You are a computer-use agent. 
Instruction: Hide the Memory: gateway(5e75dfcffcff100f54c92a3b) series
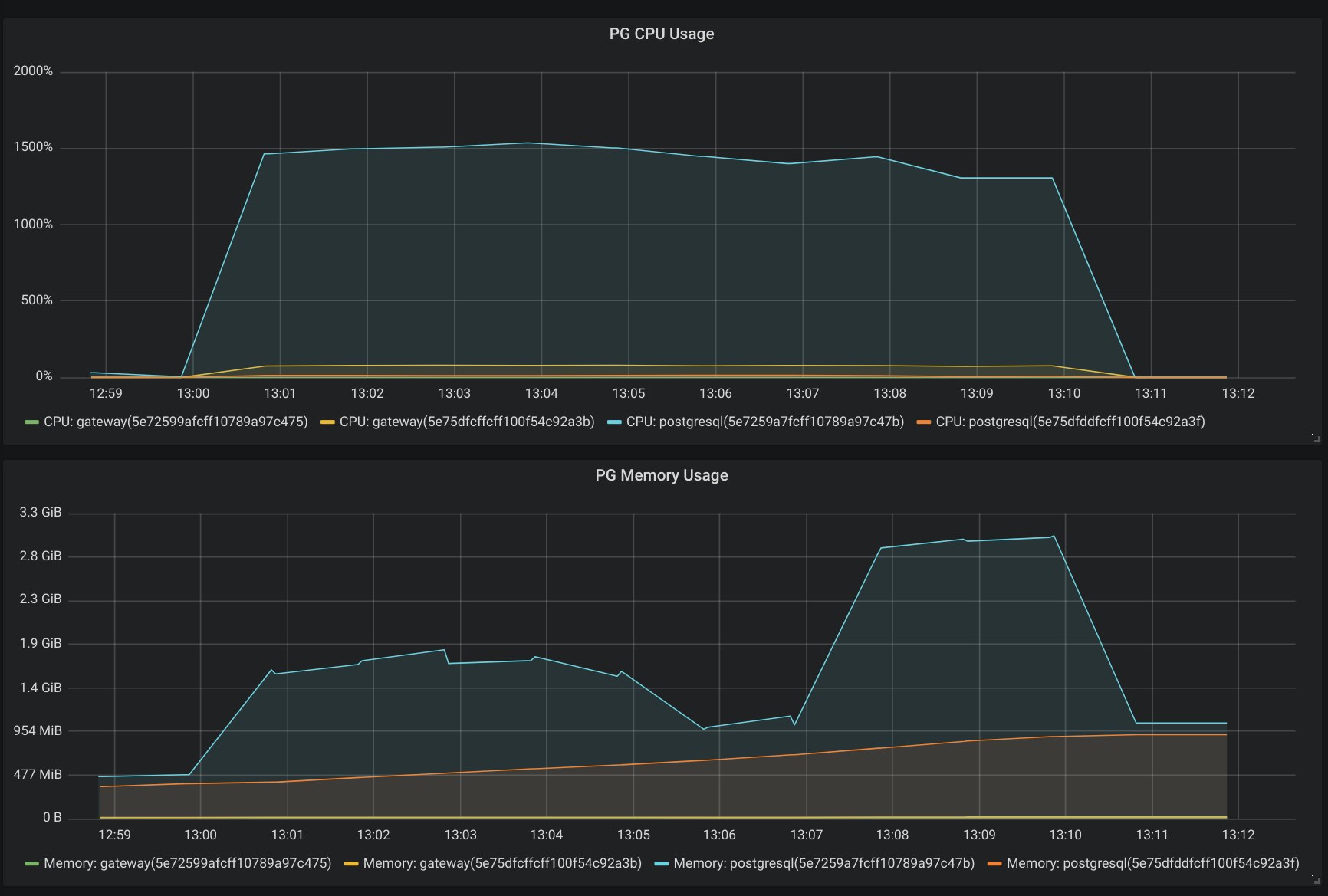(502, 863)
